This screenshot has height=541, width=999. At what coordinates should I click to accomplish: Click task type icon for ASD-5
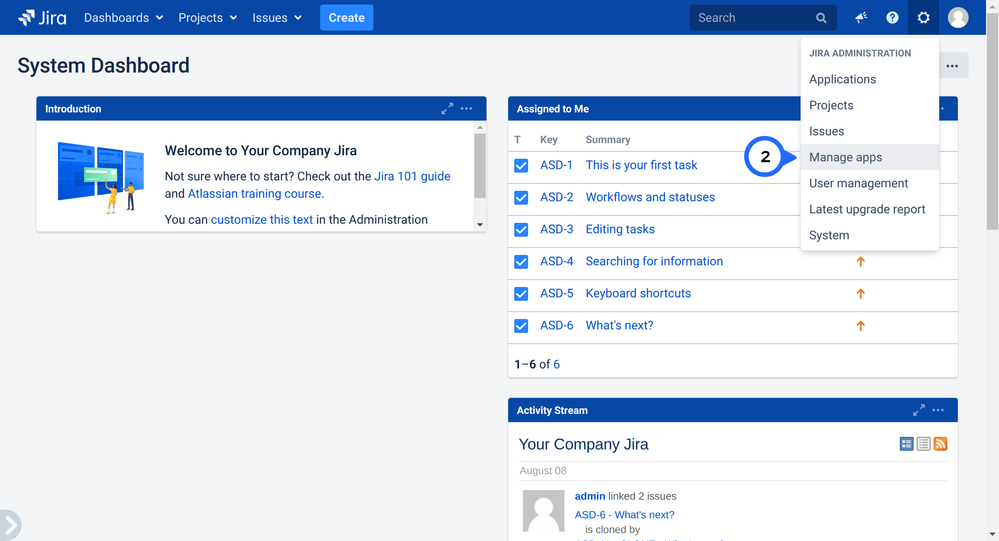click(521, 294)
